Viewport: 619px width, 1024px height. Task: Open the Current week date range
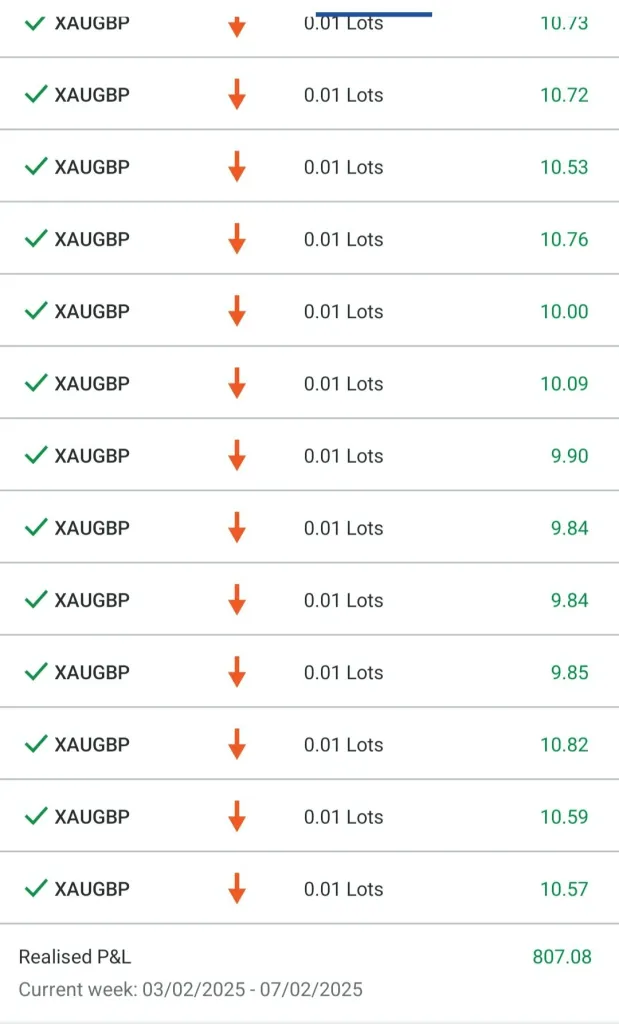pos(190,990)
